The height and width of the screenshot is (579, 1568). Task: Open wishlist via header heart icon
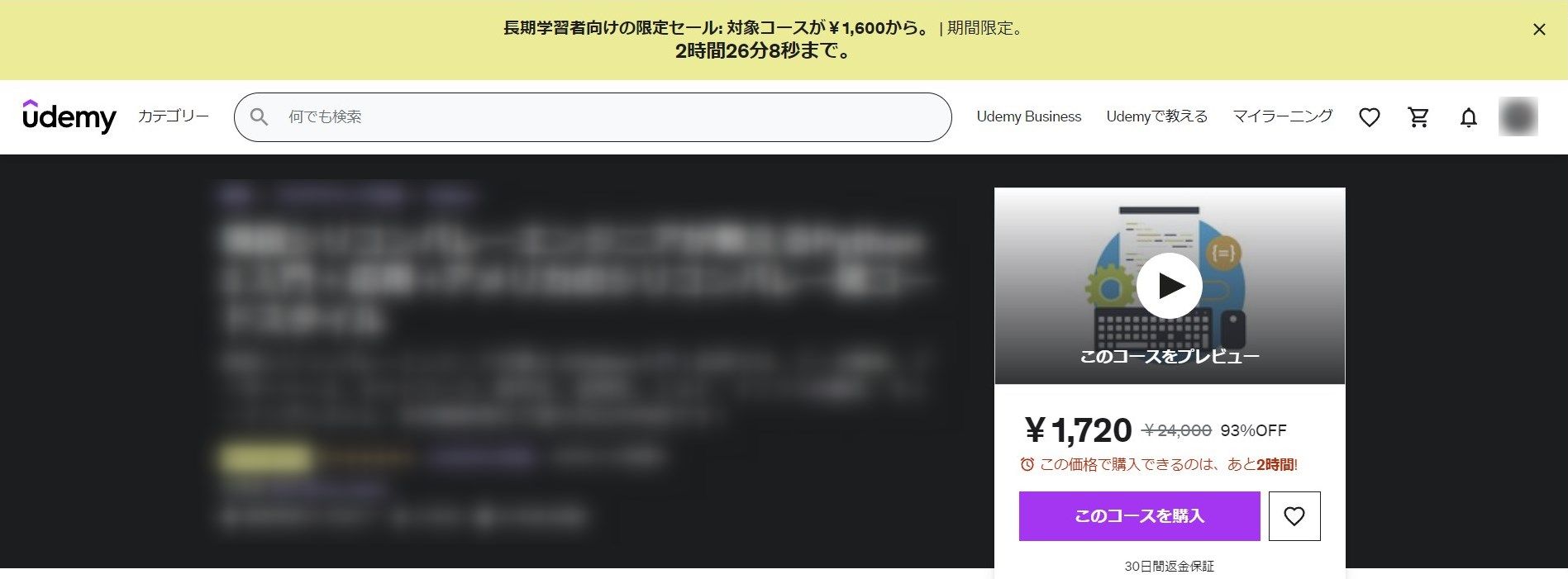coord(1369,117)
